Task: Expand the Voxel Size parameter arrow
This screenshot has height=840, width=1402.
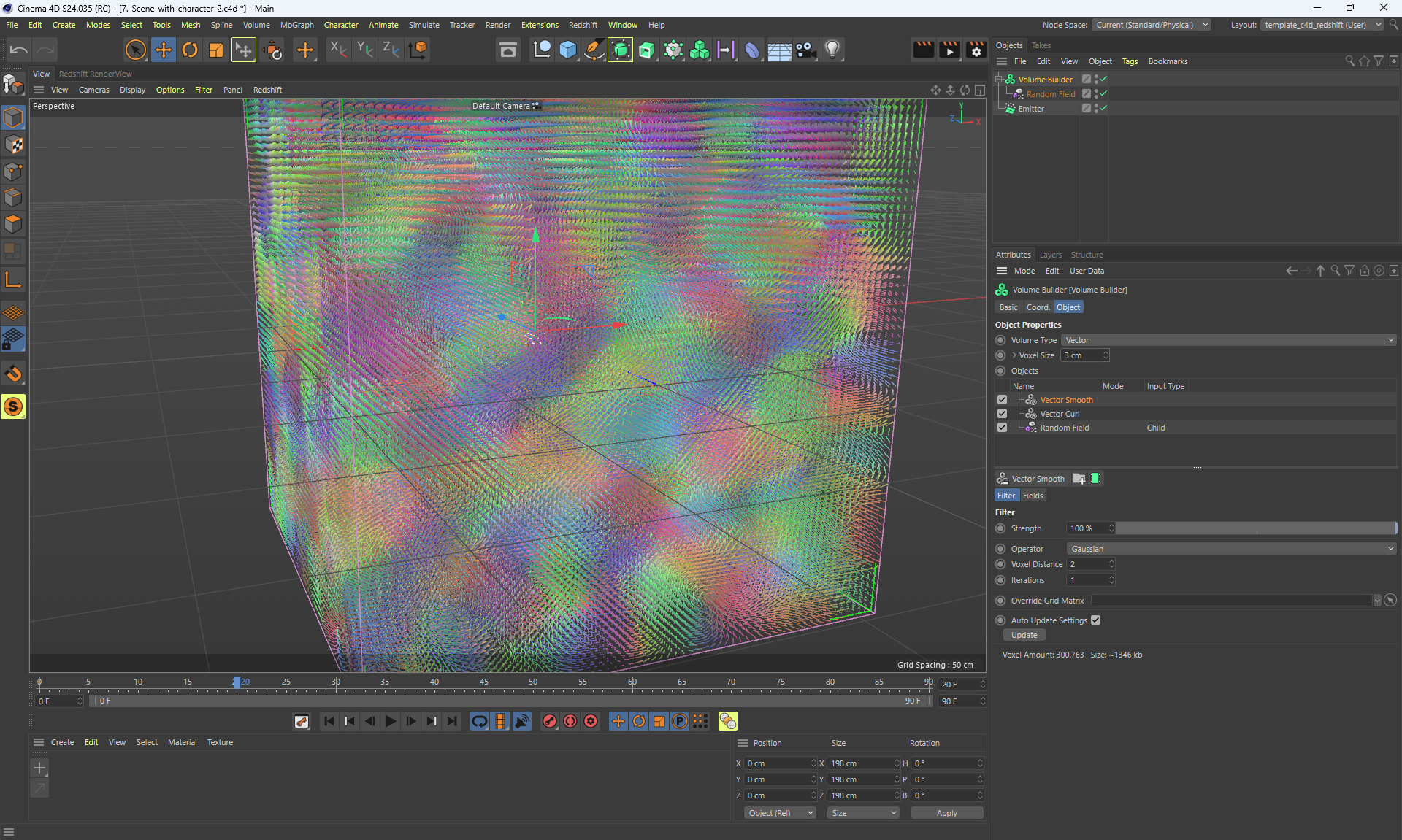Action: 1014,355
